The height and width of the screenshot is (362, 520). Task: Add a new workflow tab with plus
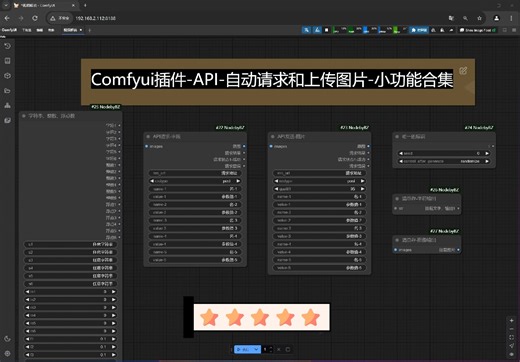click(89, 30)
